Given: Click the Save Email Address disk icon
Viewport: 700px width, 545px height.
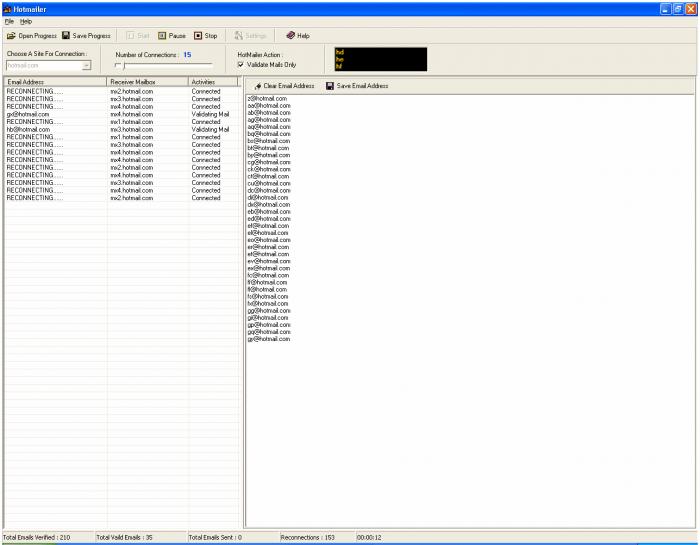Looking at the screenshot, I should (330, 86).
